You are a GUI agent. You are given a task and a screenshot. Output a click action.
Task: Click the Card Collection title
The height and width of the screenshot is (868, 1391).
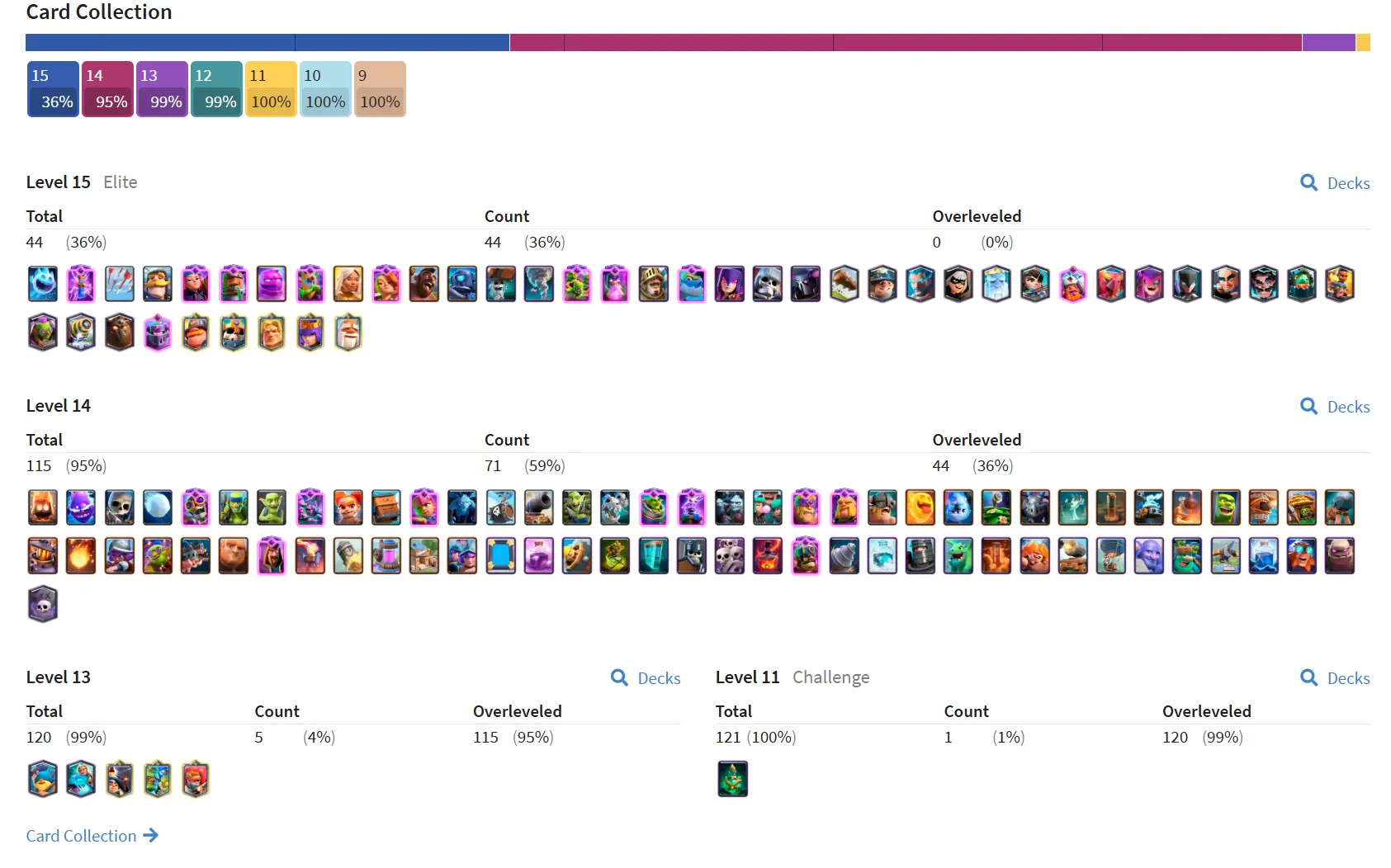click(x=99, y=12)
